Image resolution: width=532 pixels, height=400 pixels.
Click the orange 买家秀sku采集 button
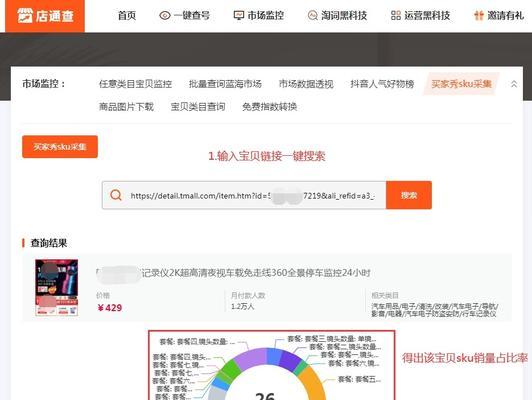coord(60,147)
